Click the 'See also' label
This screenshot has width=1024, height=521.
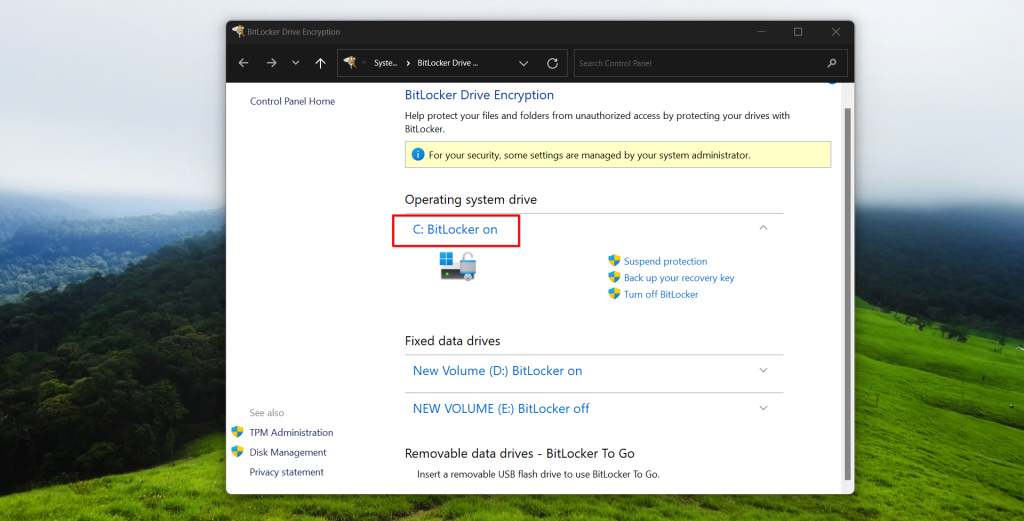[x=266, y=413]
